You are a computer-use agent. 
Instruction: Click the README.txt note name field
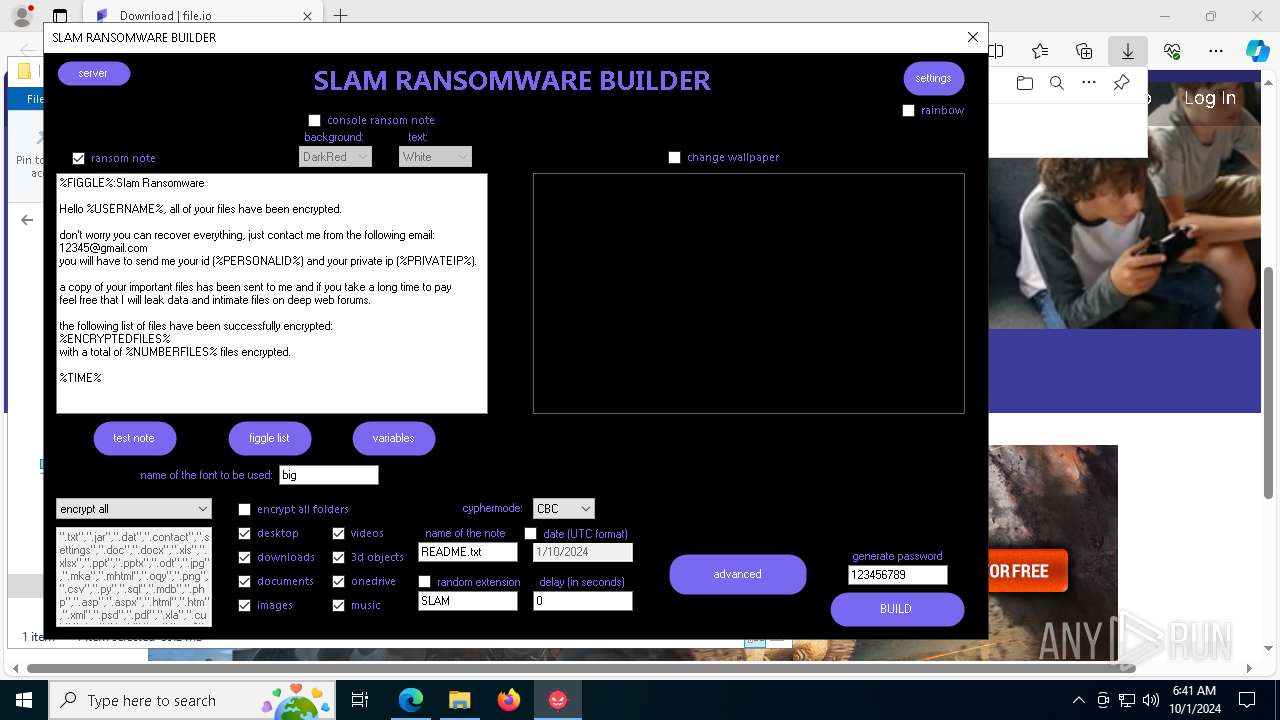click(x=468, y=552)
